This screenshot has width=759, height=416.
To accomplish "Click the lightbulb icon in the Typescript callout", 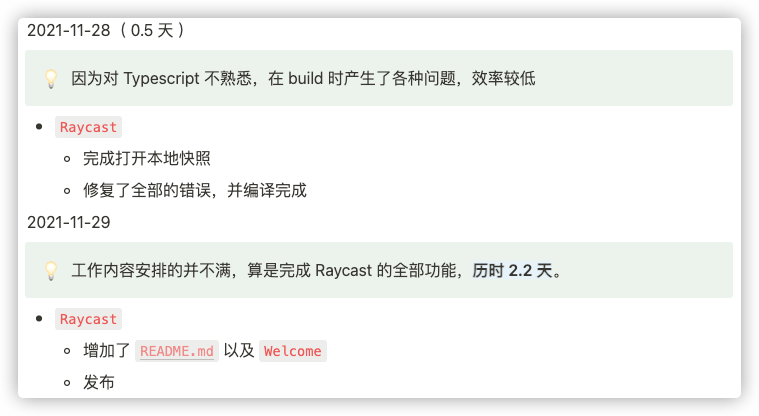I will click(x=51, y=79).
